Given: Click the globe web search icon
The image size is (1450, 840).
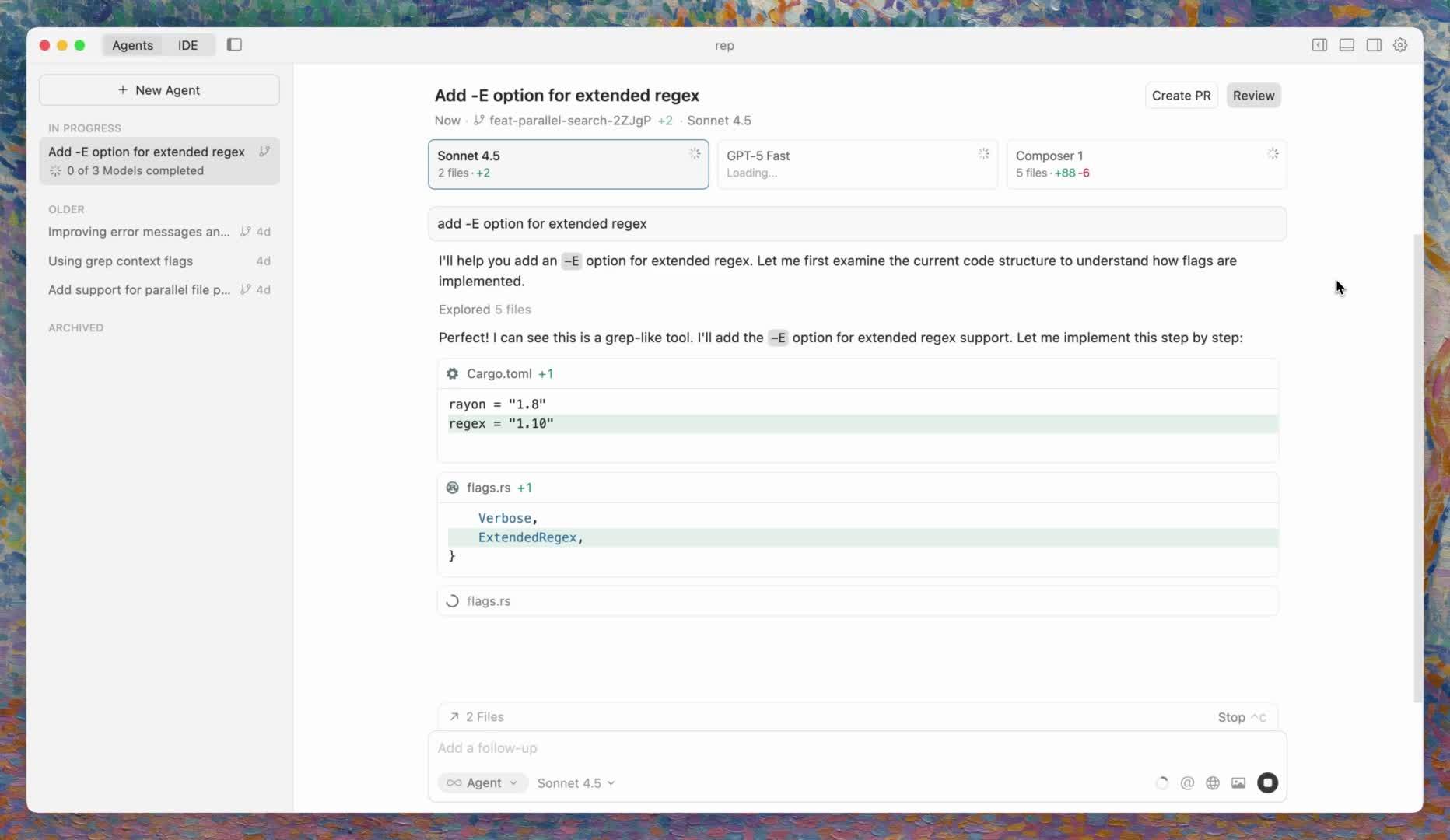Looking at the screenshot, I should pyautogui.click(x=1213, y=782).
